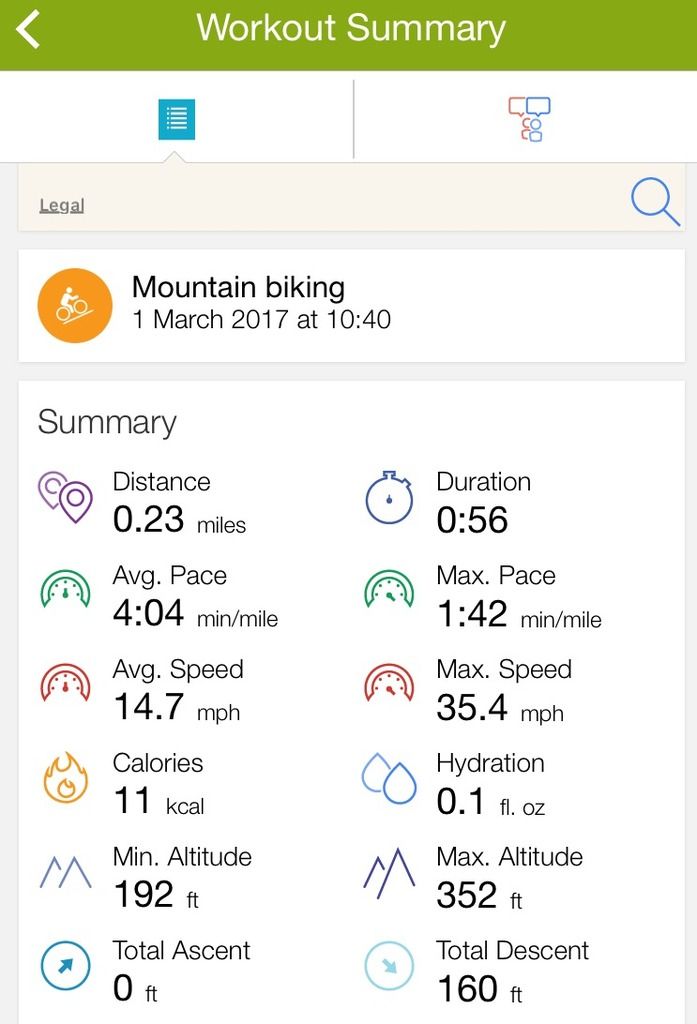697x1024 pixels.
Task: Select the green Max. Pace gauge icon
Action: [x=389, y=590]
